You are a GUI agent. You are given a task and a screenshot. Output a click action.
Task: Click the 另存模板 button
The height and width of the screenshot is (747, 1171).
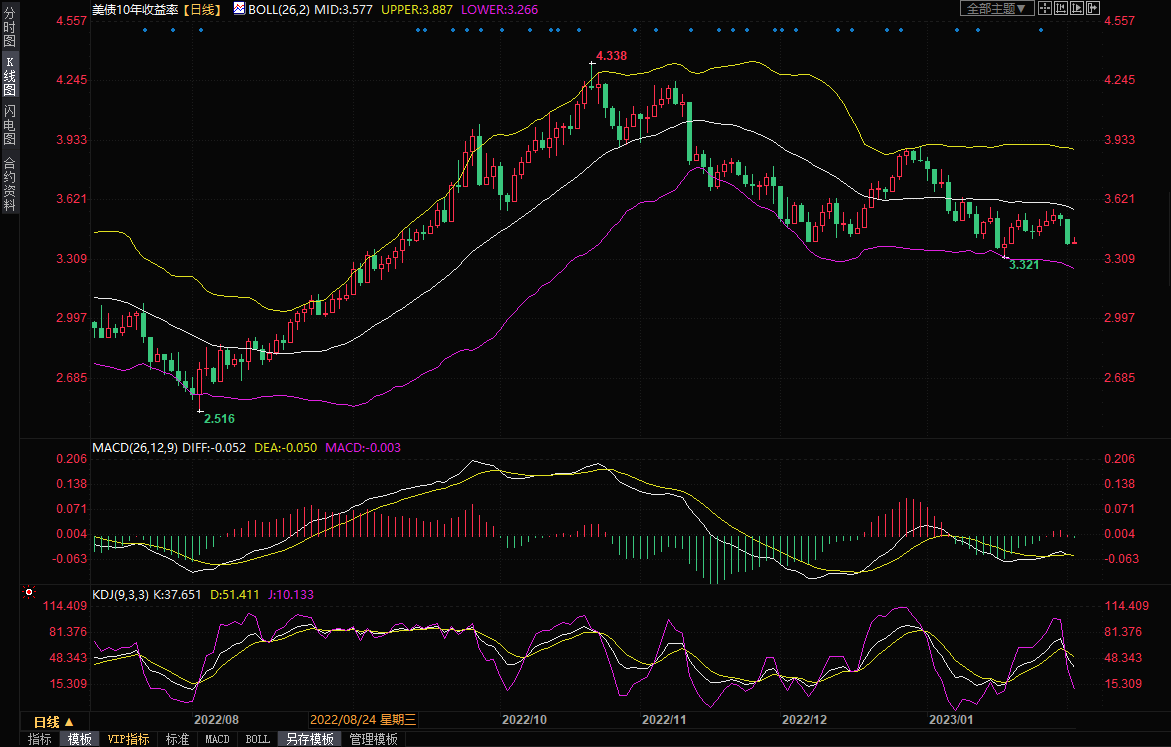(310, 739)
